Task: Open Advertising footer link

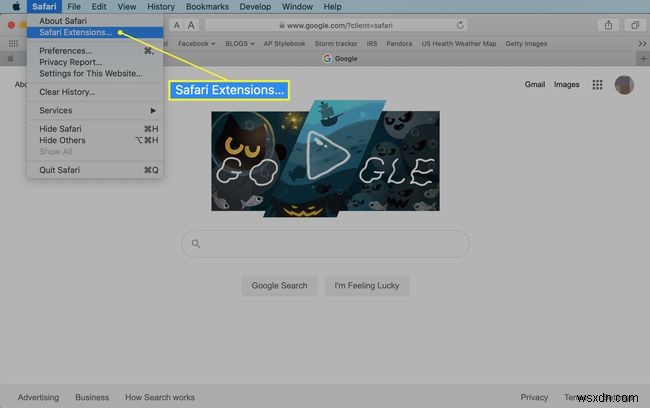Action: 38,397
